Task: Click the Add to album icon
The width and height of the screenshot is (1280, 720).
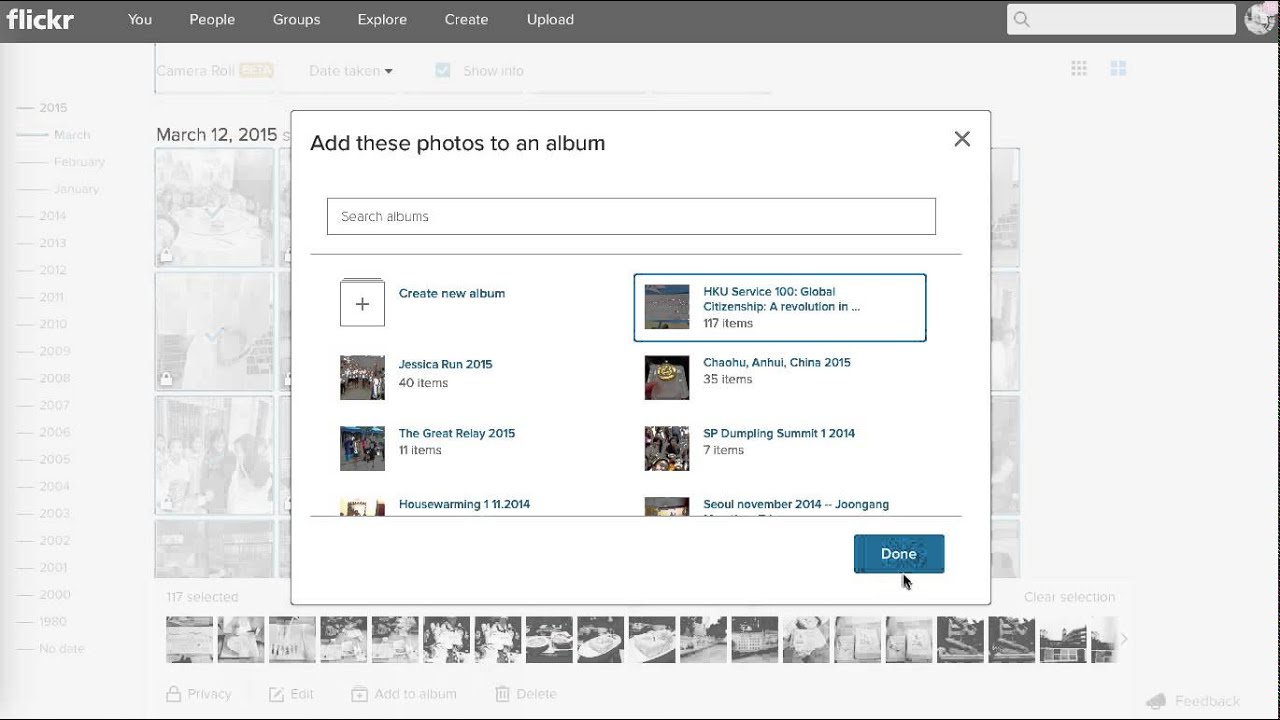Action: click(x=359, y=694)
